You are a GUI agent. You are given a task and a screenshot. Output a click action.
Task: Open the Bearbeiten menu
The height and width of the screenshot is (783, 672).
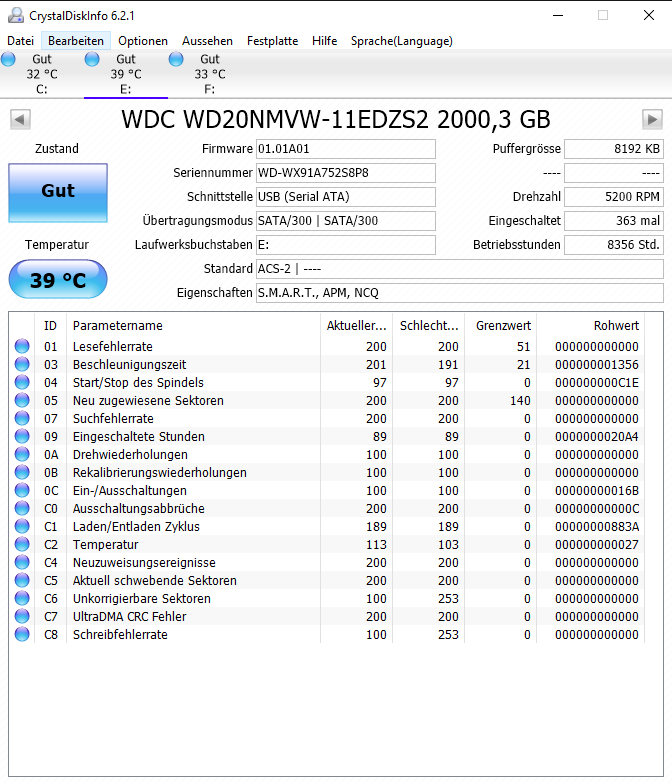(x=76, y=41)
